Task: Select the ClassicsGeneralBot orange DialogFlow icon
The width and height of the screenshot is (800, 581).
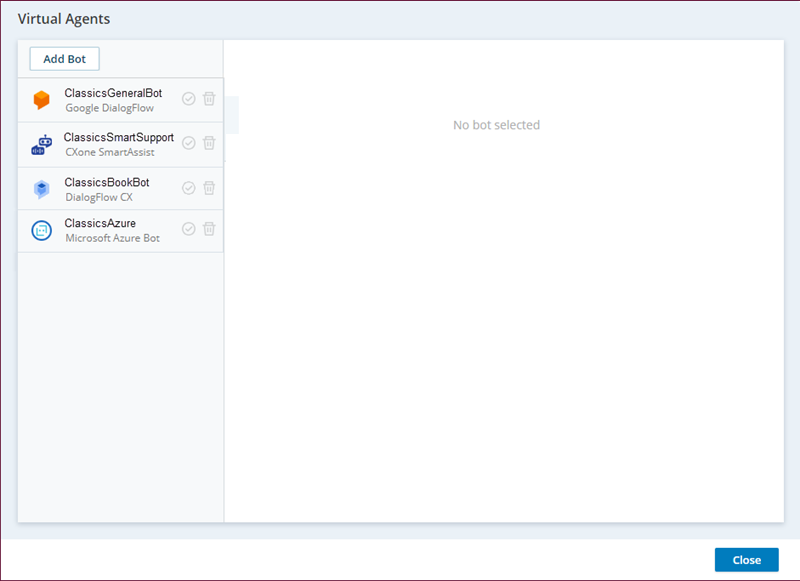Action: tap(41, 100)
